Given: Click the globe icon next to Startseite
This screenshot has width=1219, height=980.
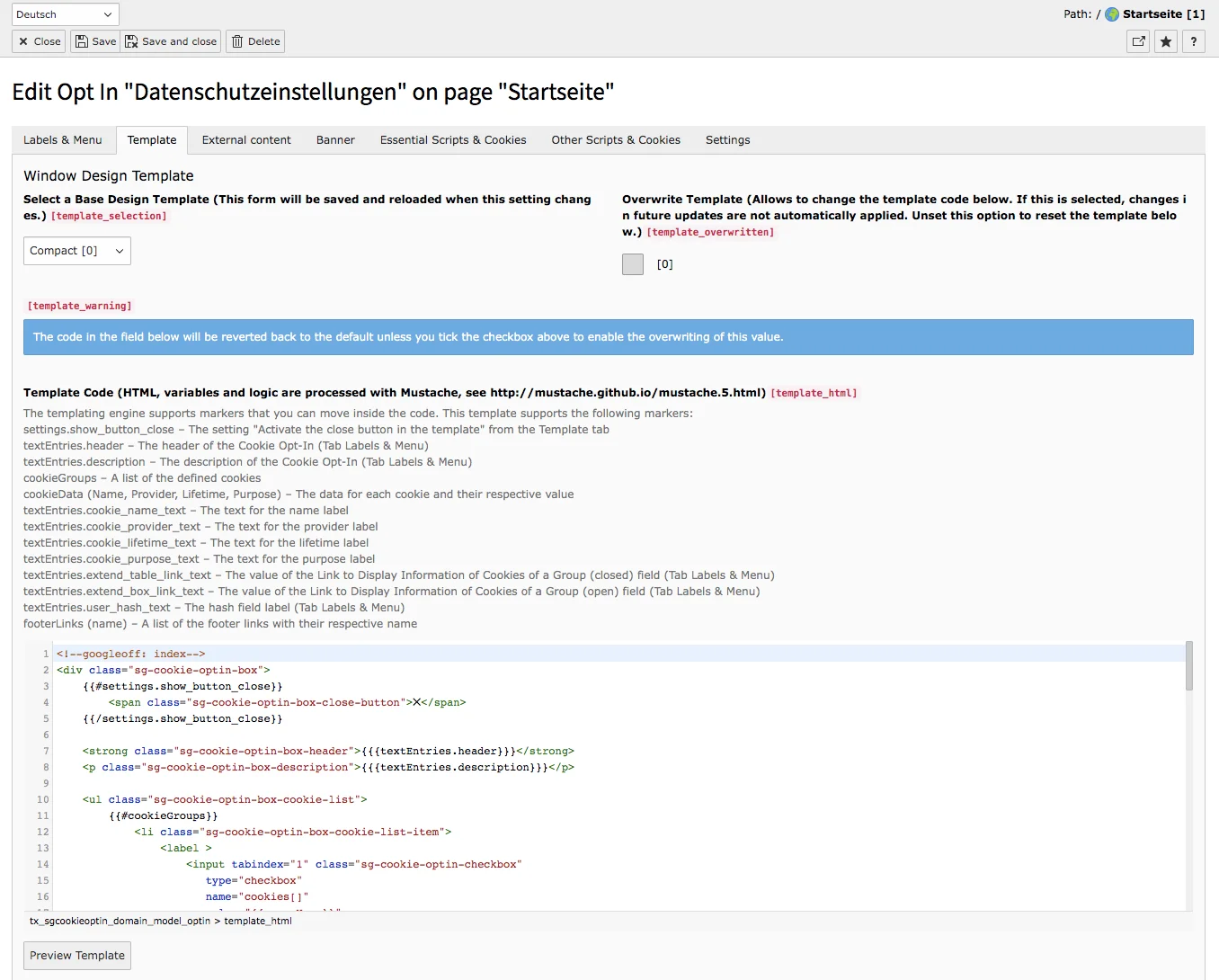Looking at the screenshot, I should (1110, 13).
